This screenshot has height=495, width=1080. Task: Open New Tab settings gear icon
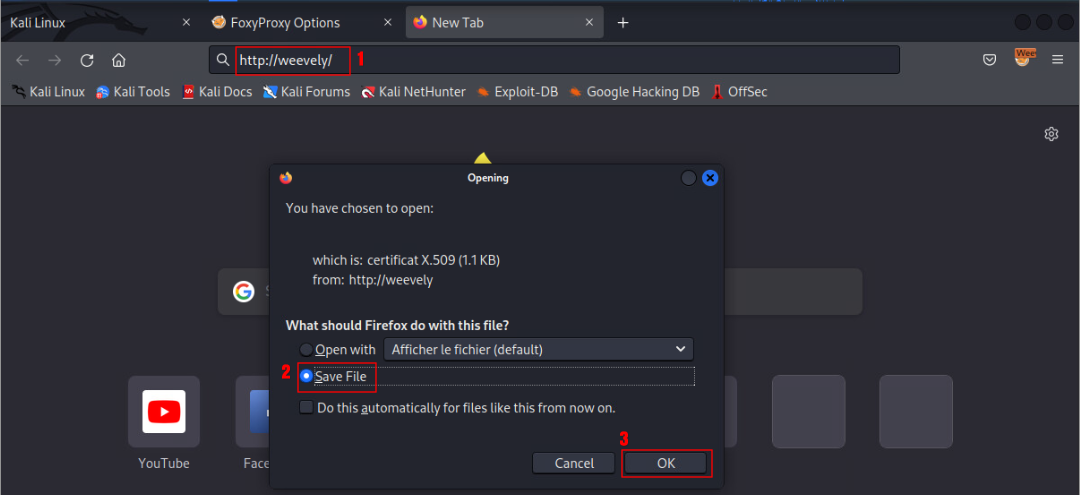[1051, 134]
